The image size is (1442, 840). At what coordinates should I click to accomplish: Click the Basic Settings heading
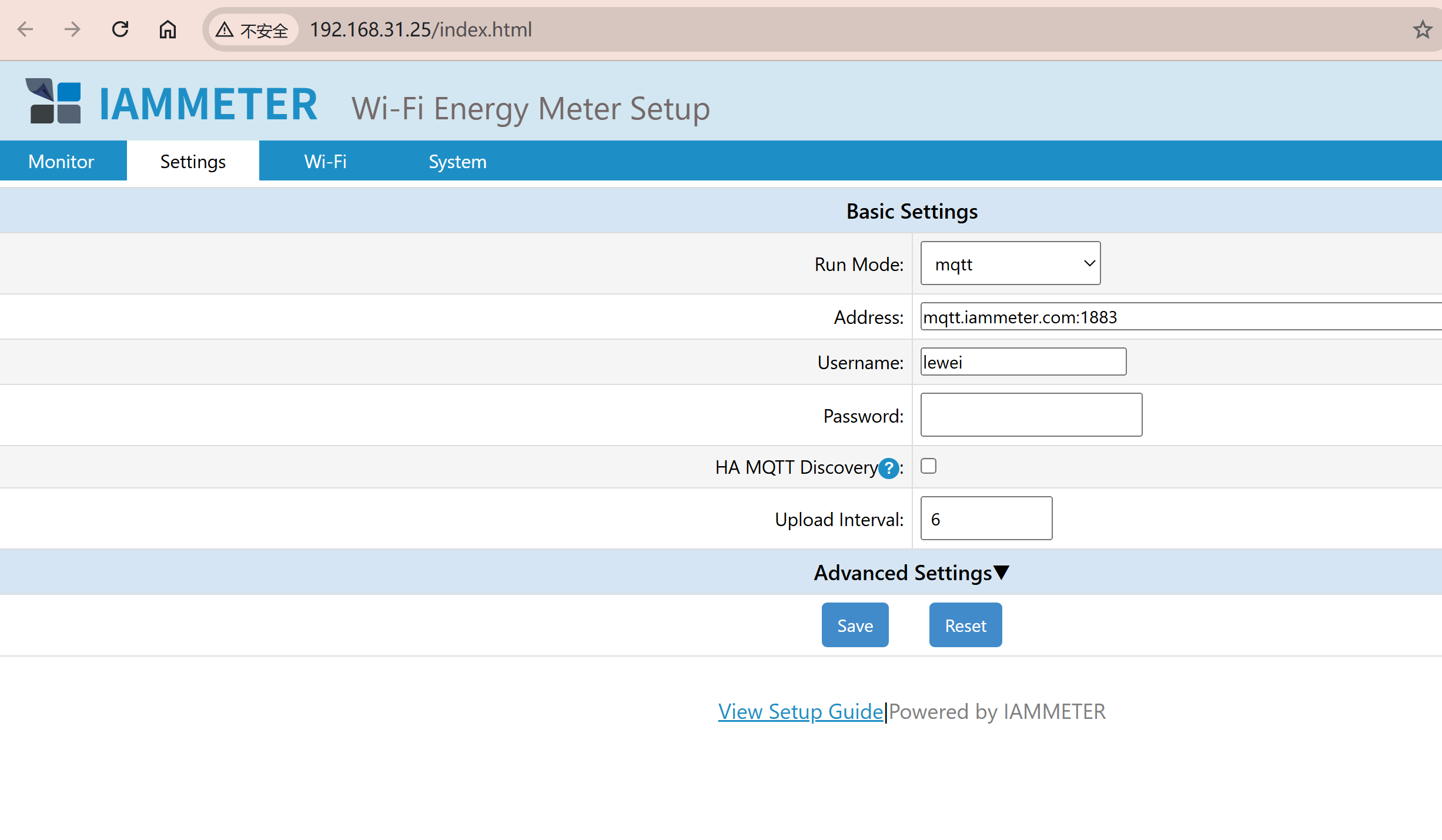point(912,211)
